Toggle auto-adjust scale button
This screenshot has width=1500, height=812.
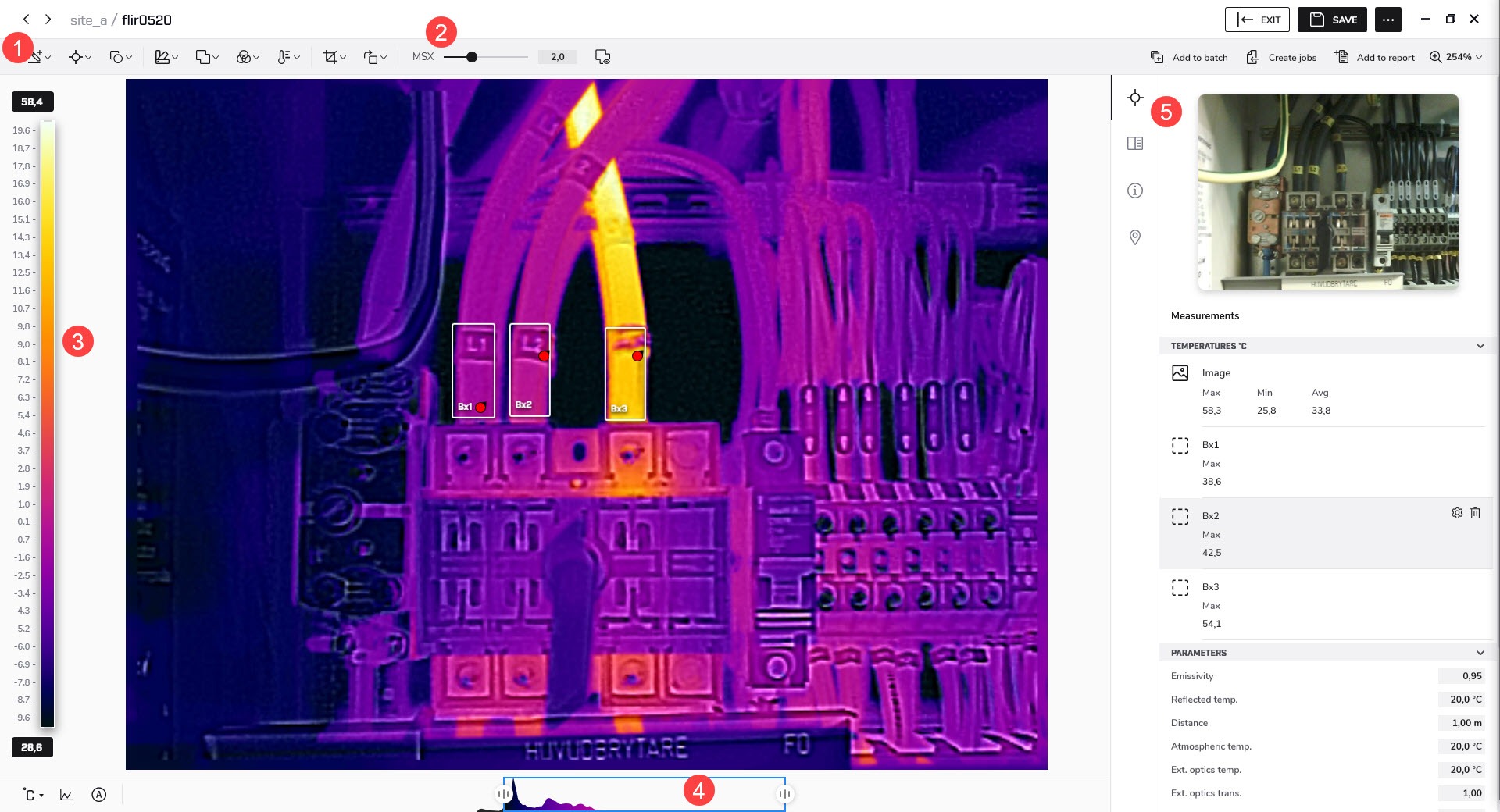point(98,795)
